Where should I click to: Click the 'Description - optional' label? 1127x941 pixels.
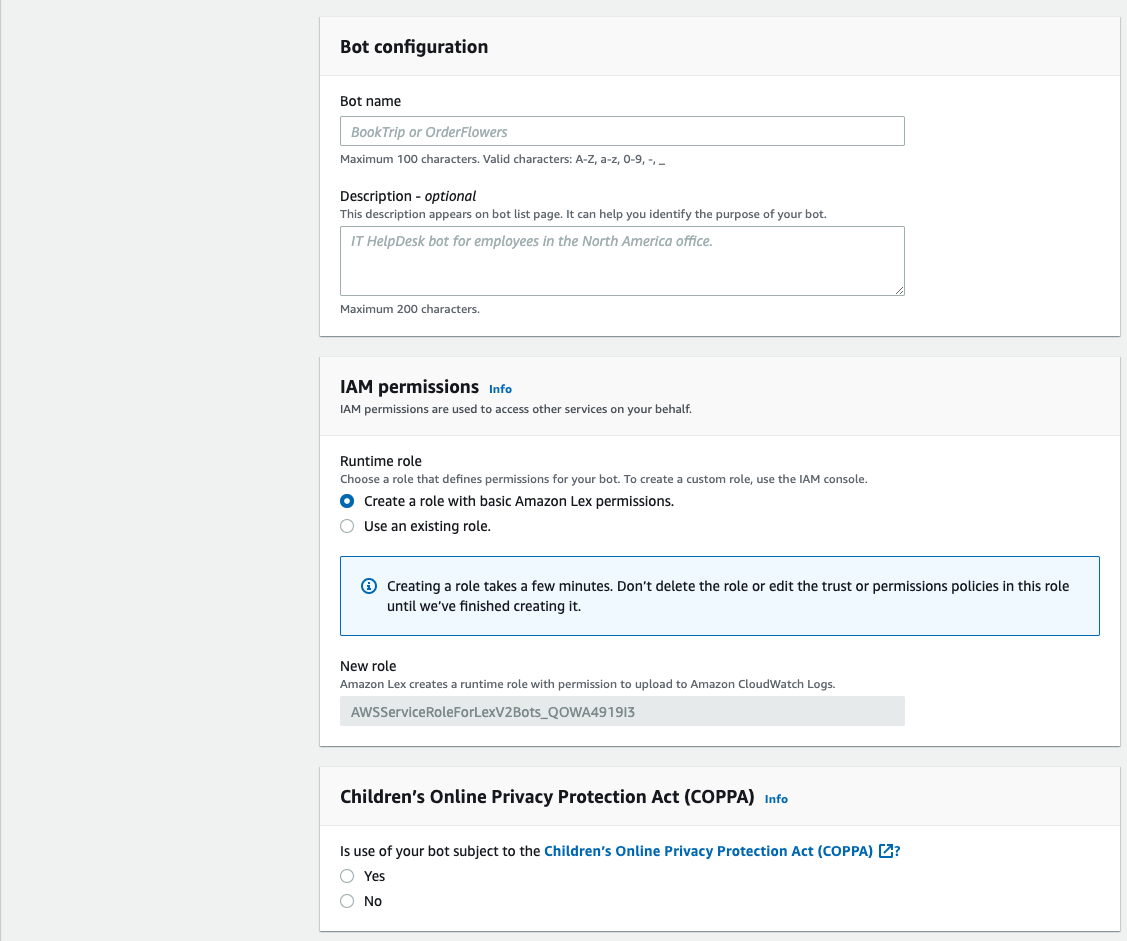[x=408, y=196]
